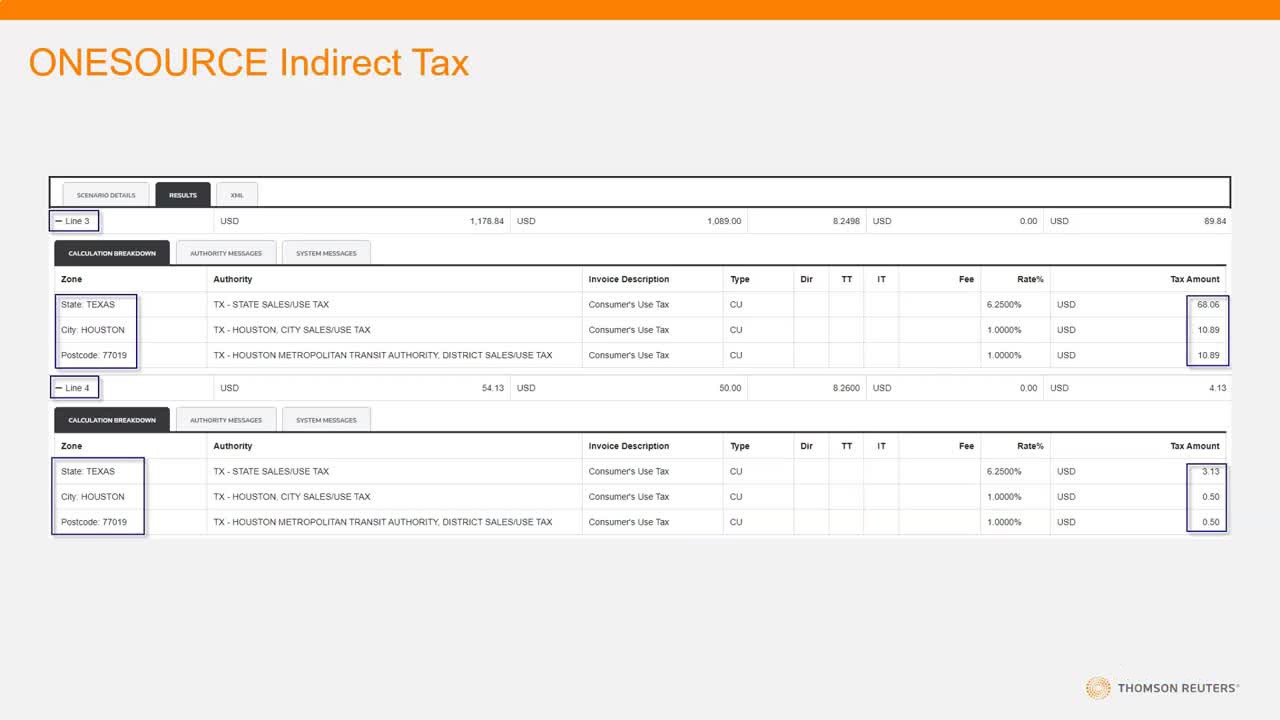Screen dimensions: 1280x720
Task: Open Authority Messages tab under Line 3
Action: click(226, 254)
